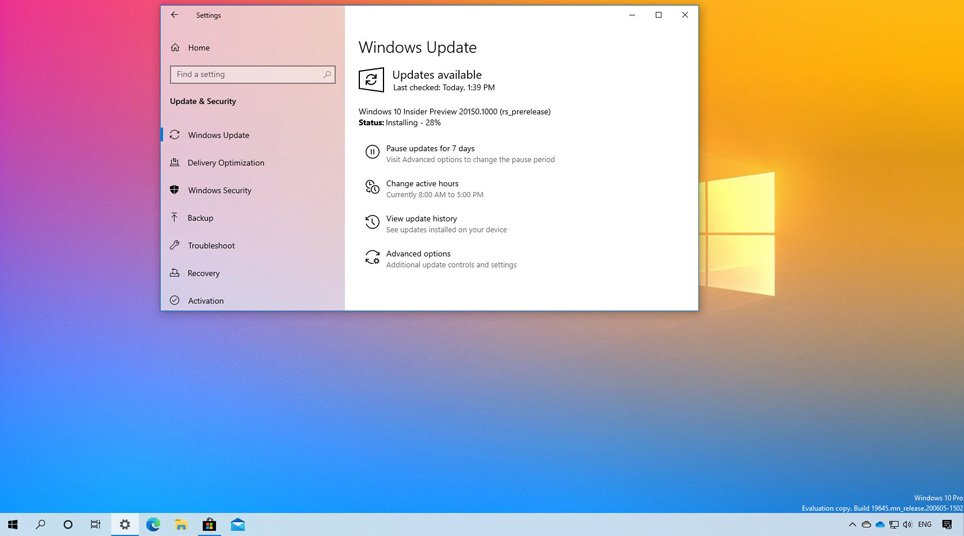Click Pause updates for 7 days
Screen dimensions: 964x536
(x=430, y=148)
